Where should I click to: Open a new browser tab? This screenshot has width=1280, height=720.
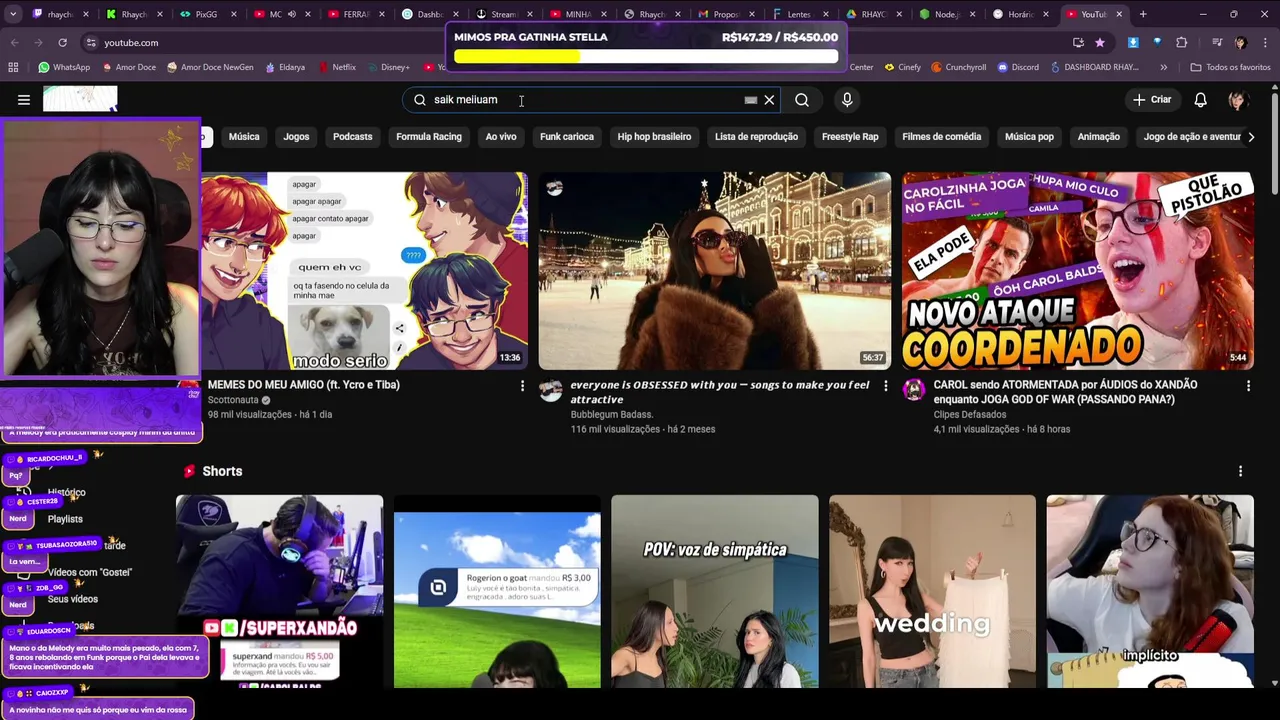click(x=1143, y=14)
